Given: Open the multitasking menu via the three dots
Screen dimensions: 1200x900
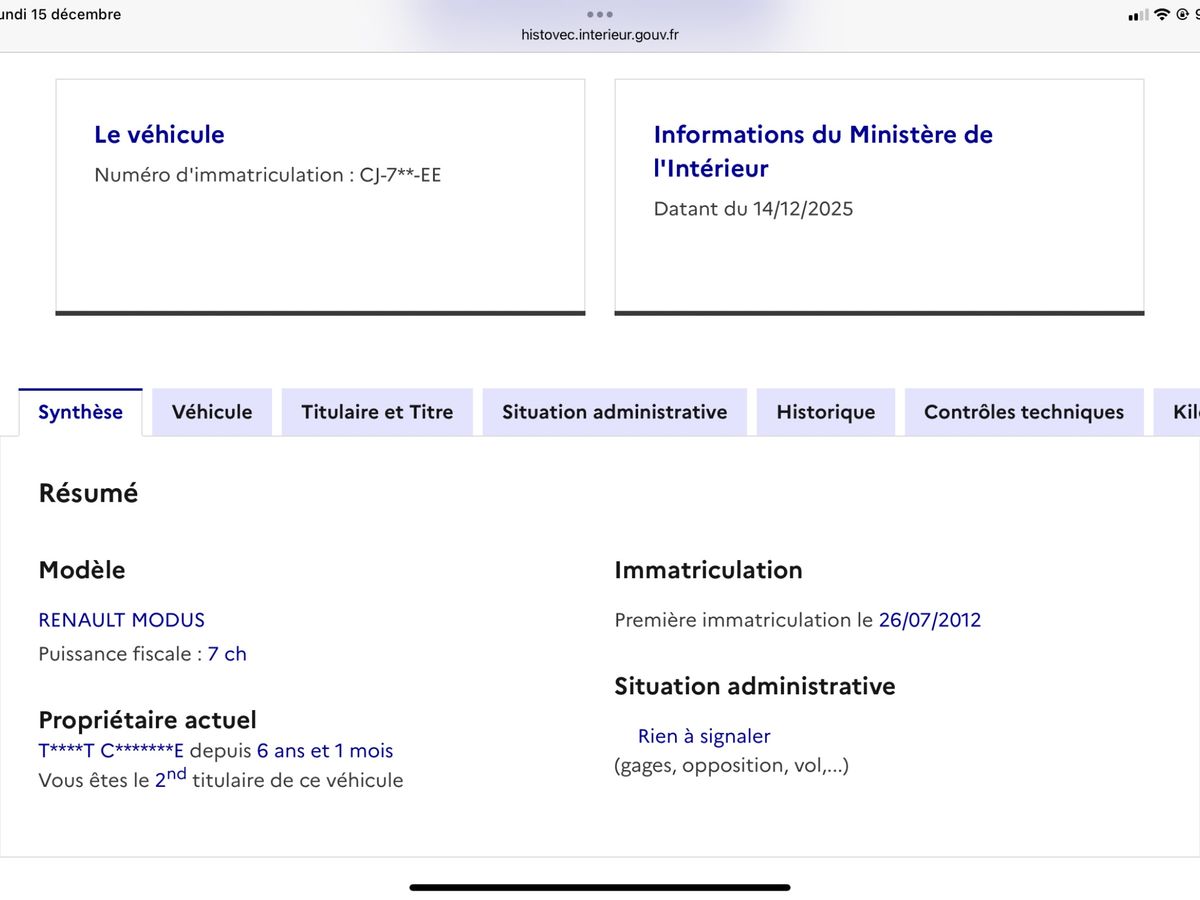Looking at the screenshot, I should (599, 14).
